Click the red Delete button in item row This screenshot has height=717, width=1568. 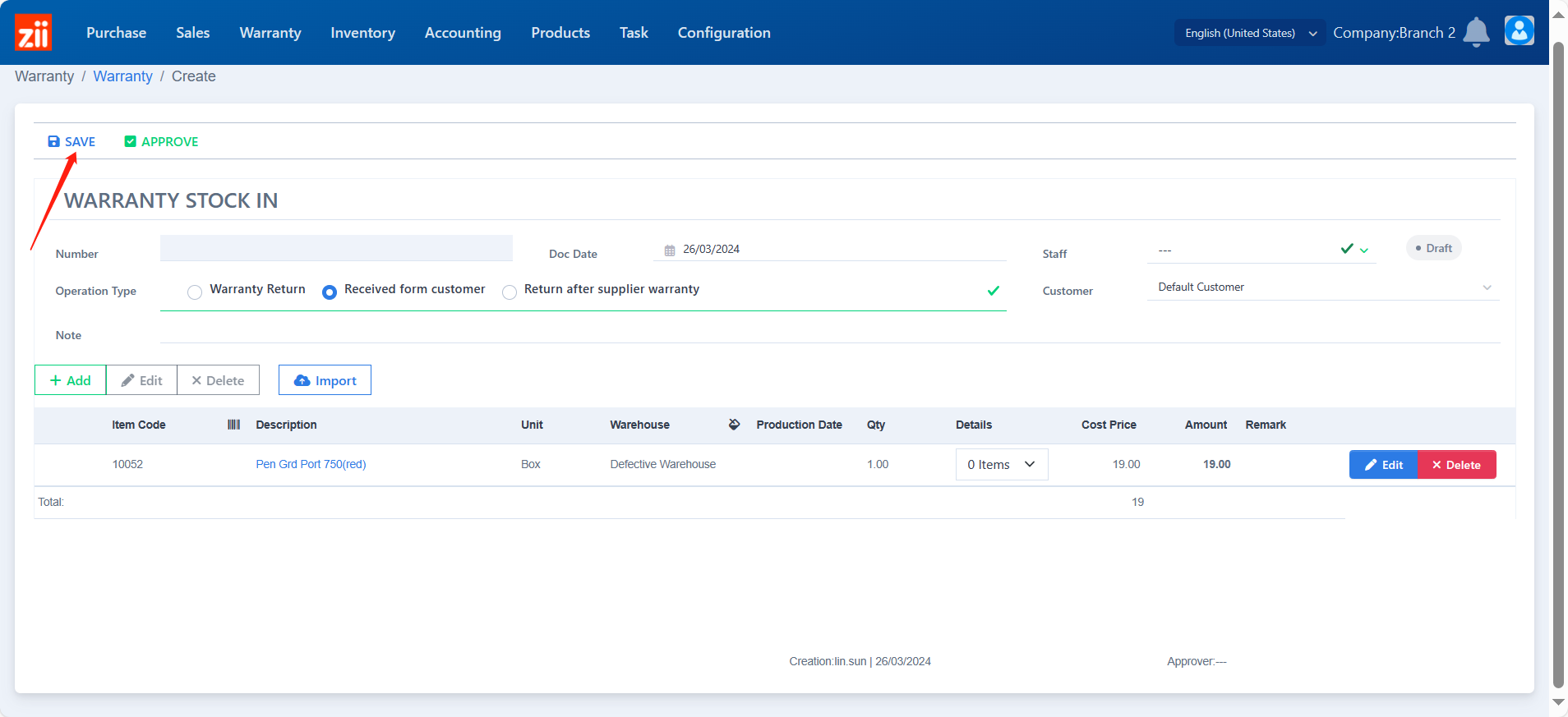click(x=1457, y=465)
